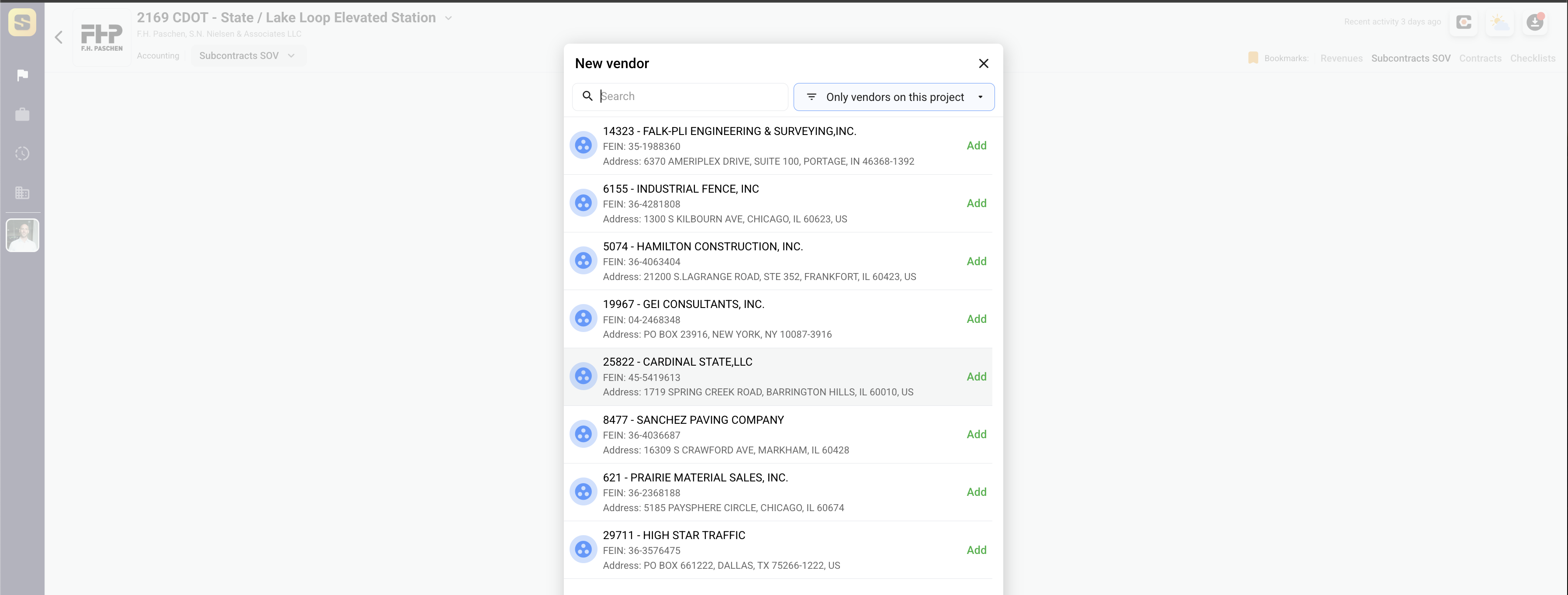Screen dimensions: 1568x595
Task: Add PRAIRIE MATERIAL SALES, INC. vendor
Action: click(x=976, y=492)
